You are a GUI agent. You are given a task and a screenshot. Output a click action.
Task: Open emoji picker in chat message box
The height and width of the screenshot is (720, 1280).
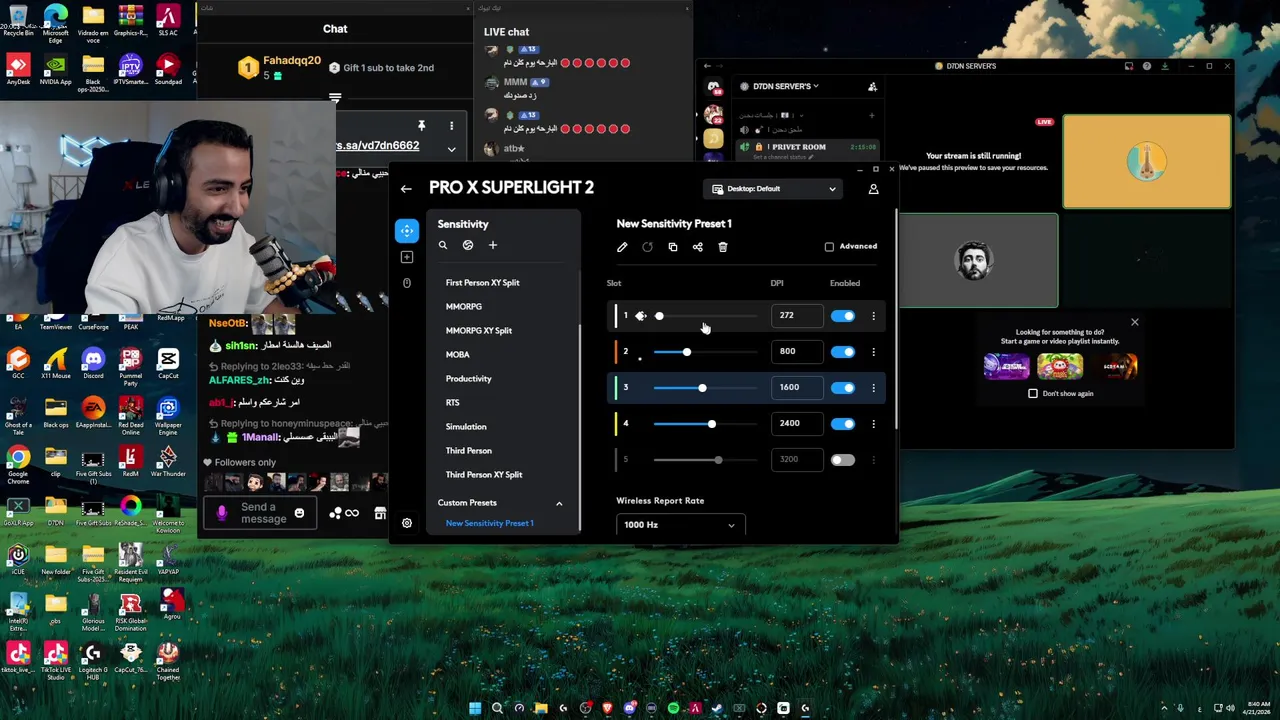click(x=299, y=513)
